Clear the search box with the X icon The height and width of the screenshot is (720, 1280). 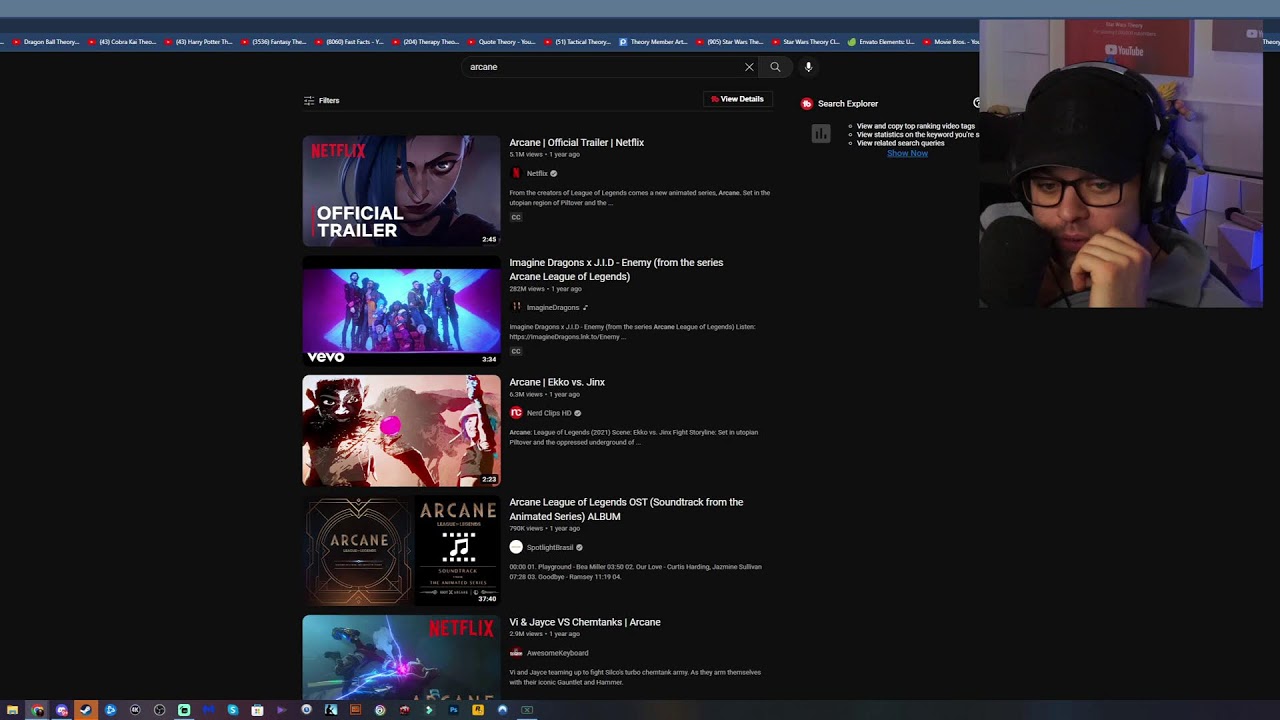click(x=749, y=67)
